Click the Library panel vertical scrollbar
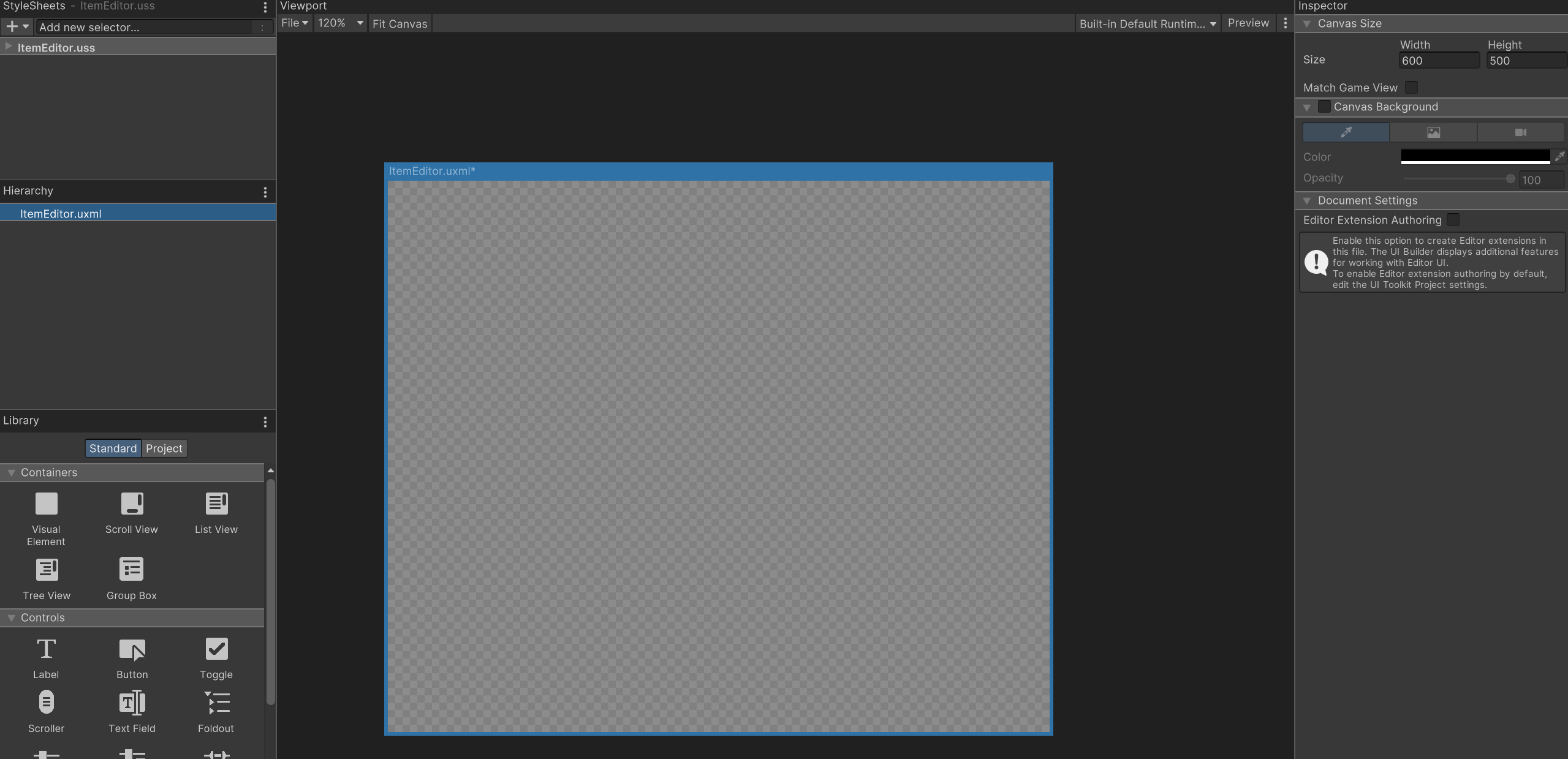1568x759 pixels. [x=270, y=592]
